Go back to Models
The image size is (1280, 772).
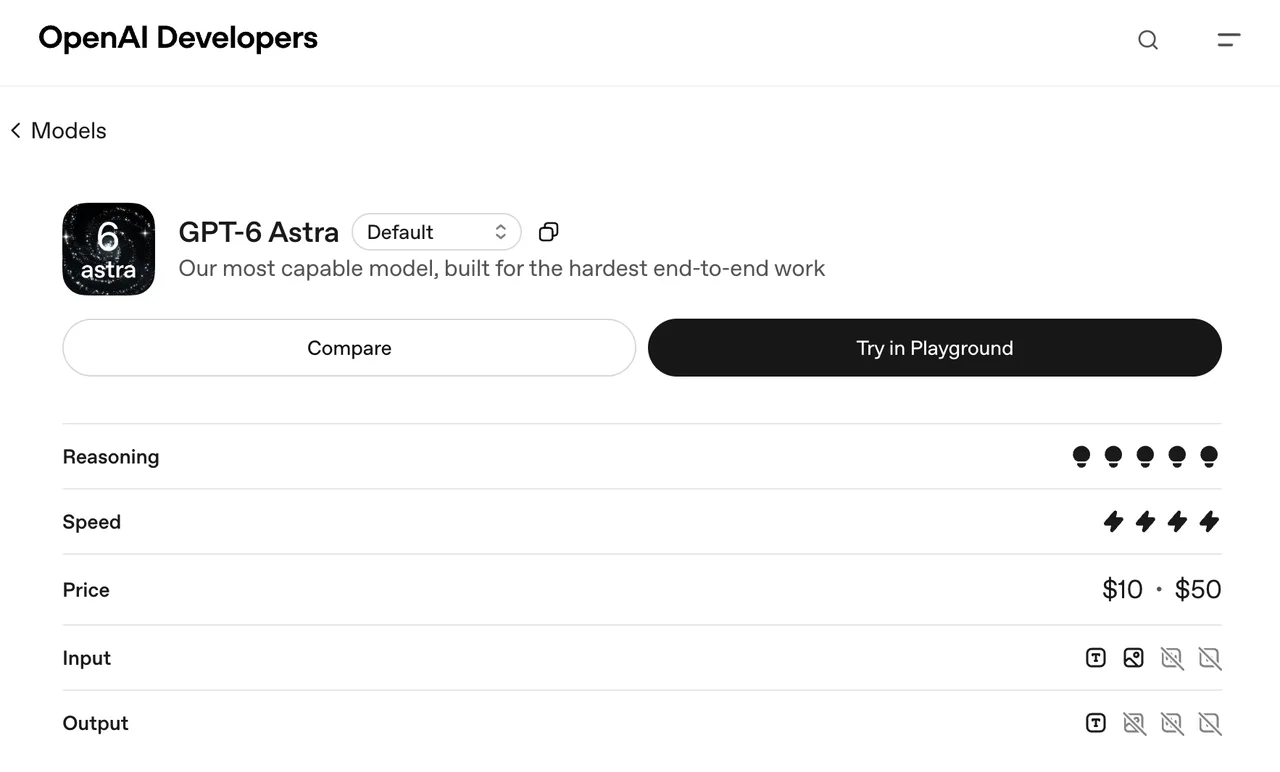click(58, 131)
